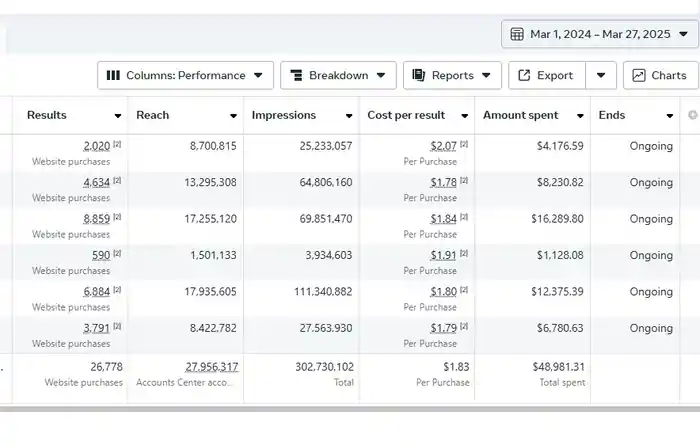Click the columns icon beside Columns: Performance
Screen dimensions: 700x445
[x=113, y=75]
